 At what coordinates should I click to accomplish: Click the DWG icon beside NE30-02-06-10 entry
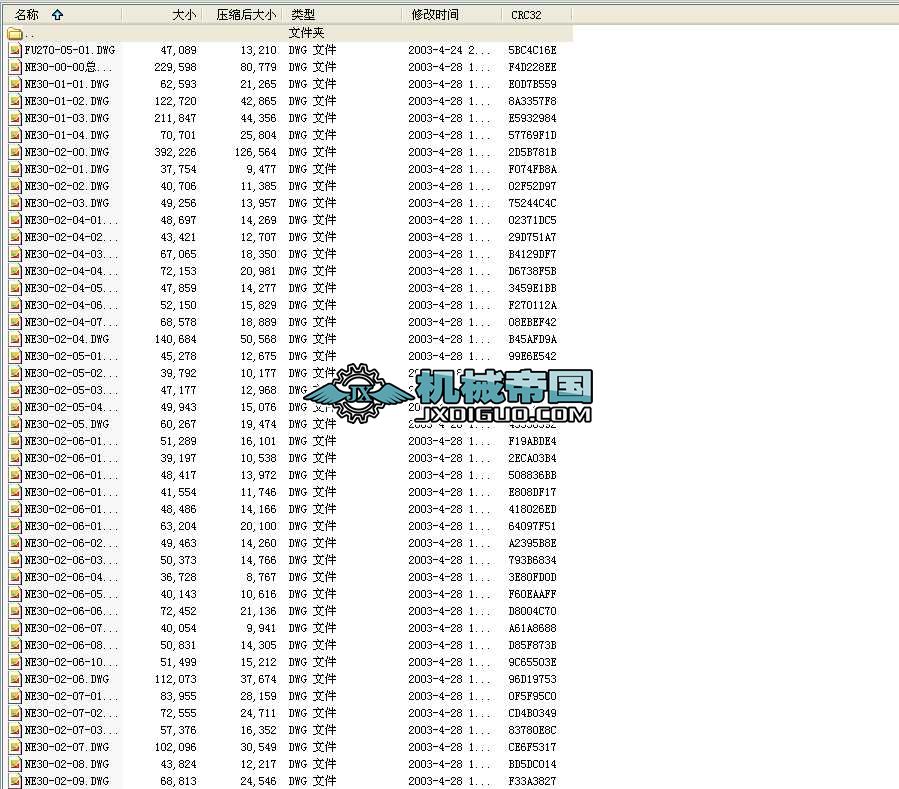pos(15,661)
